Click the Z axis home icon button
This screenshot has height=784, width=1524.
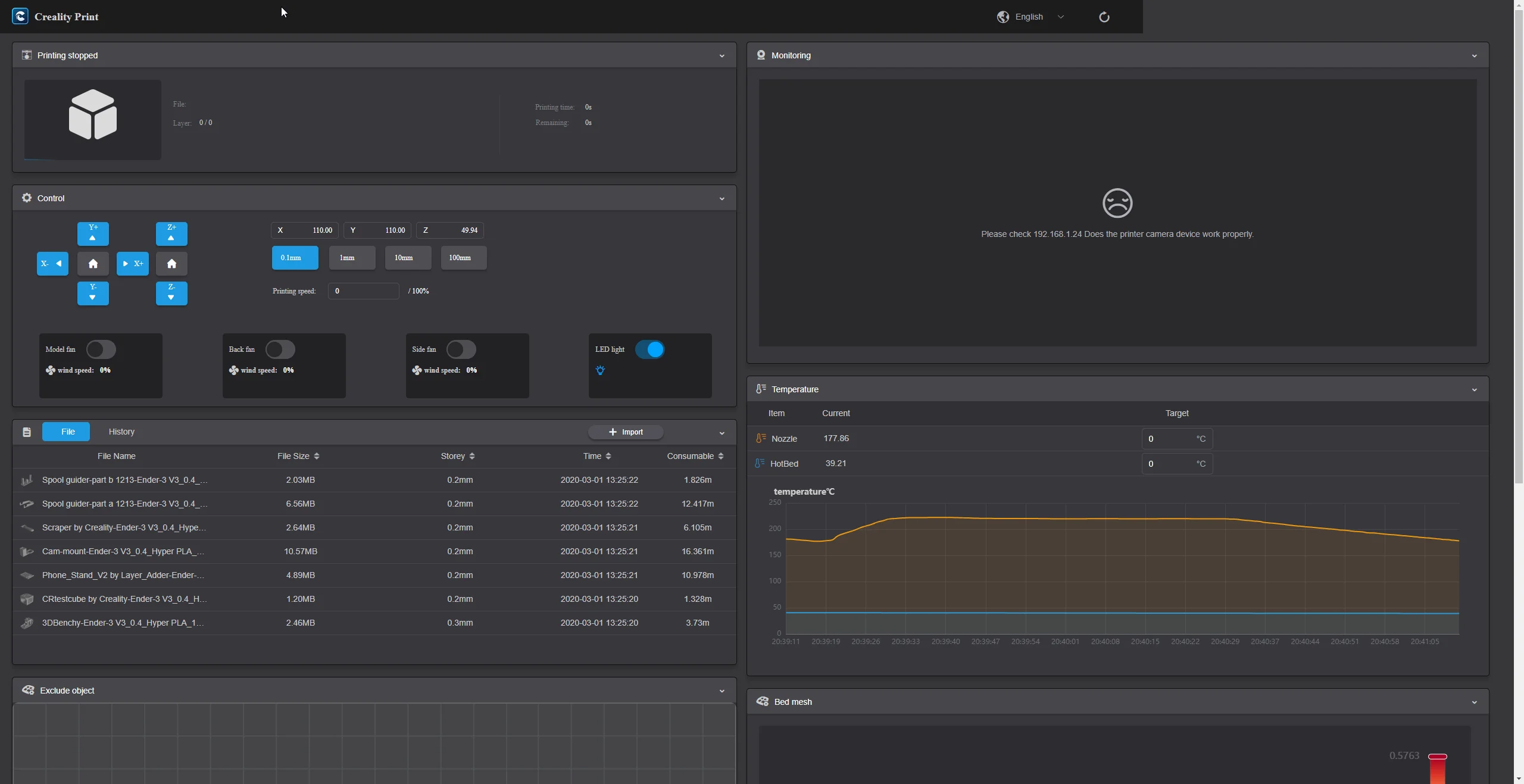171,264
